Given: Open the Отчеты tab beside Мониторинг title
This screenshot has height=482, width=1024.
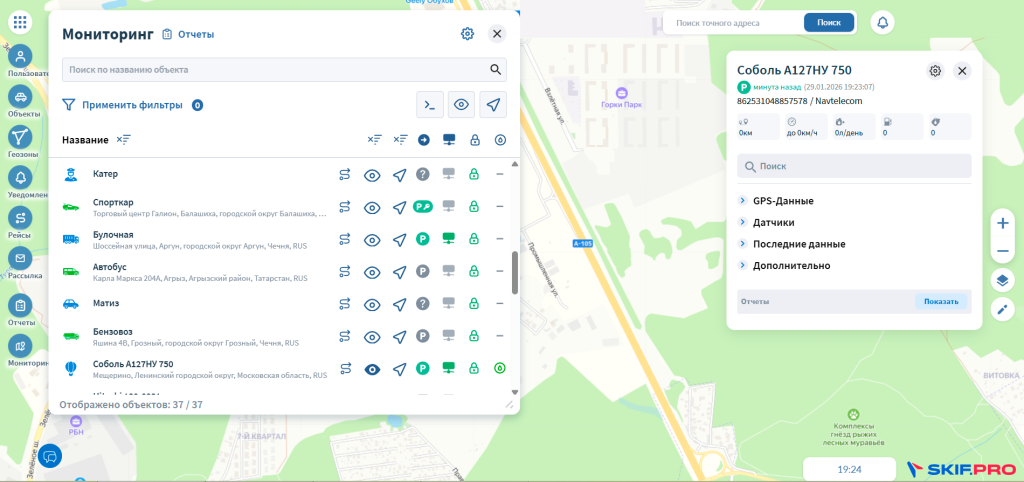Looking at the screenshot, I should point(188,34).
